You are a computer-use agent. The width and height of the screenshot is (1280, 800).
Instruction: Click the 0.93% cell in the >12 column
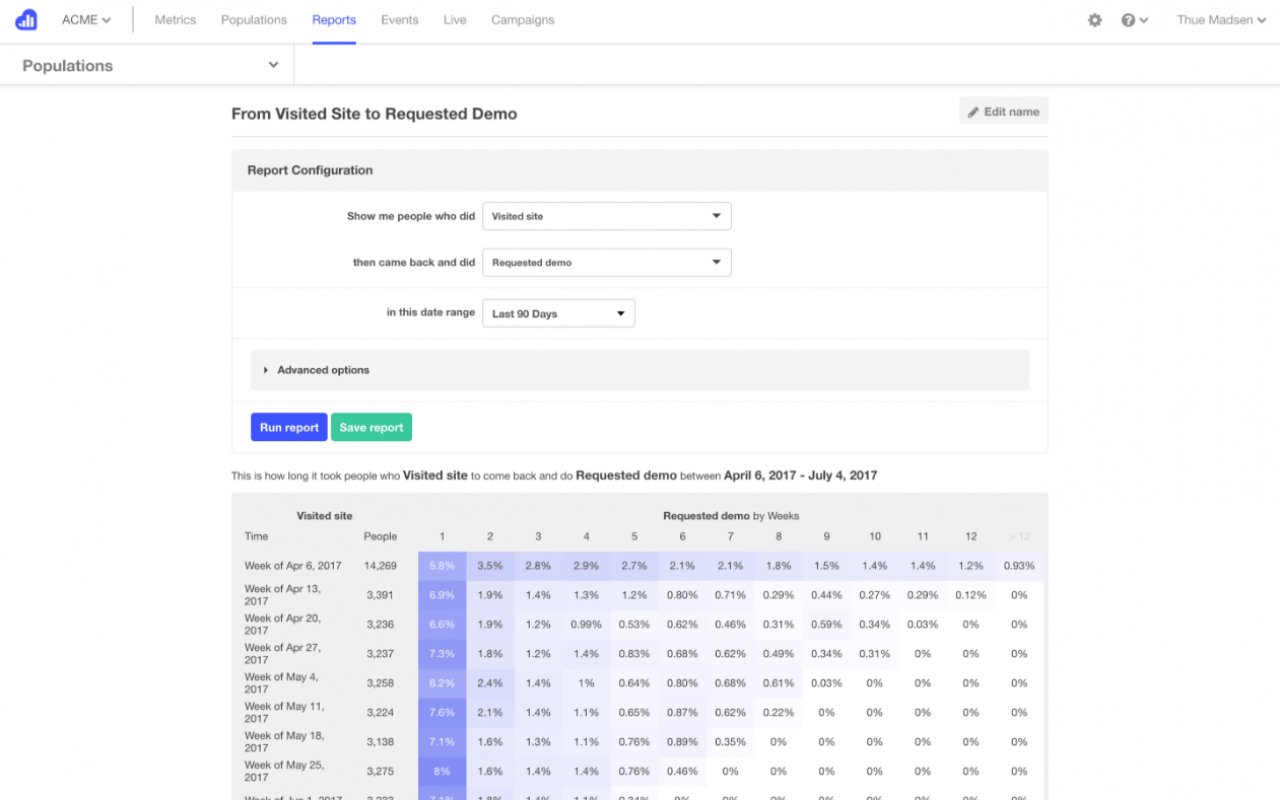[x=1019, y=566]
